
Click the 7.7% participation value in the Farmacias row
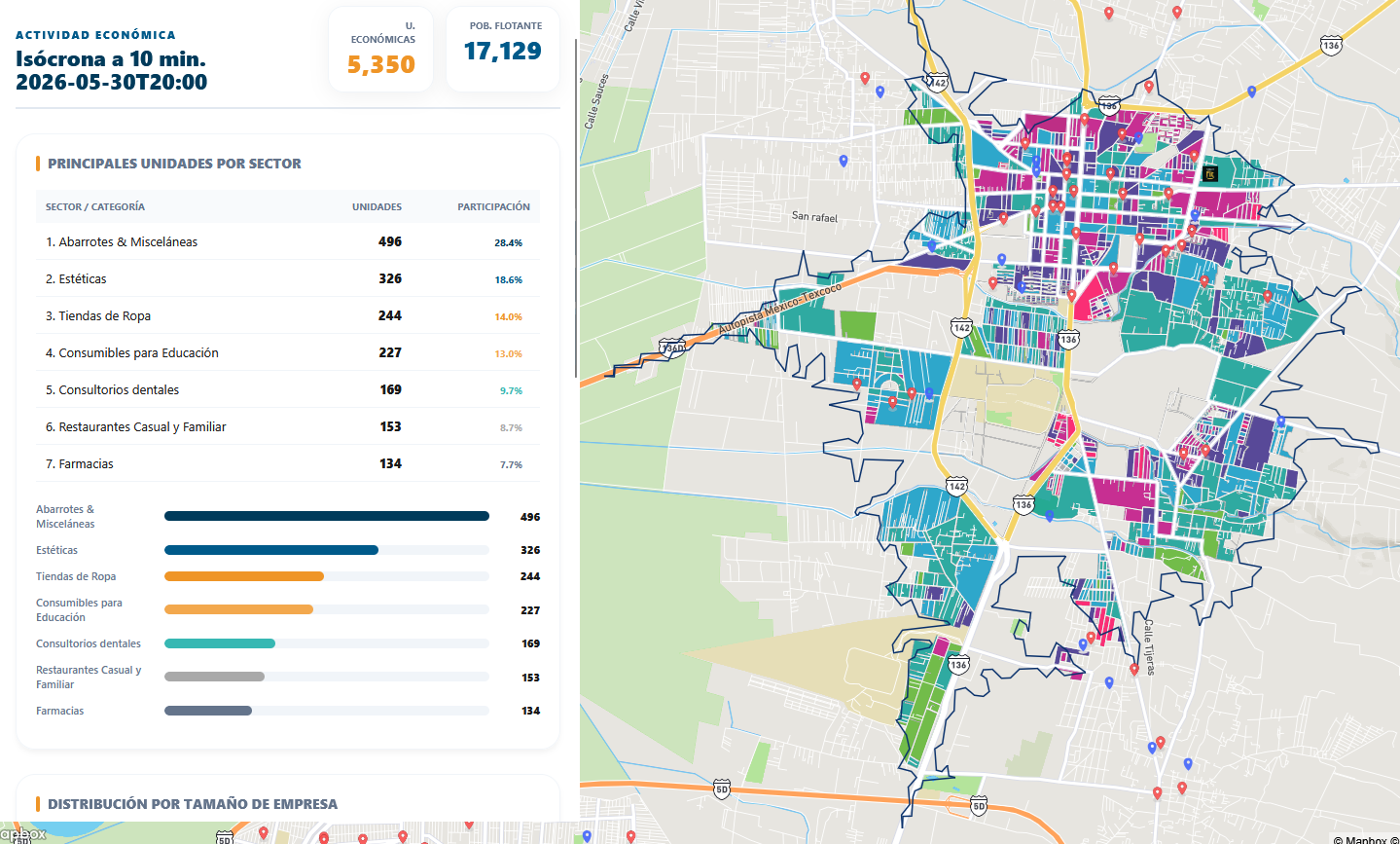511,465
